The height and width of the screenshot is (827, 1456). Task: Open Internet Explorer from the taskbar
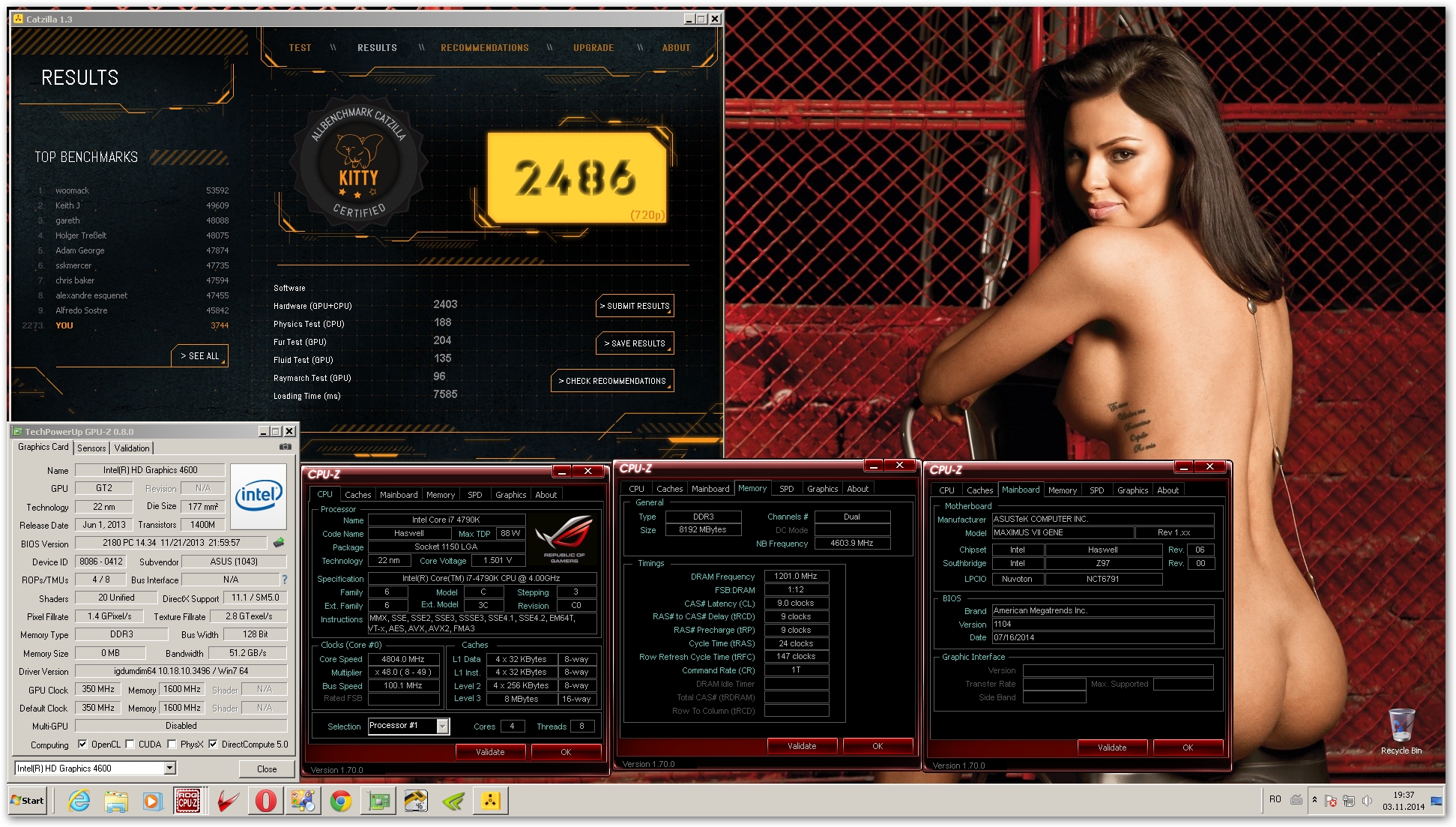(79, 801)
